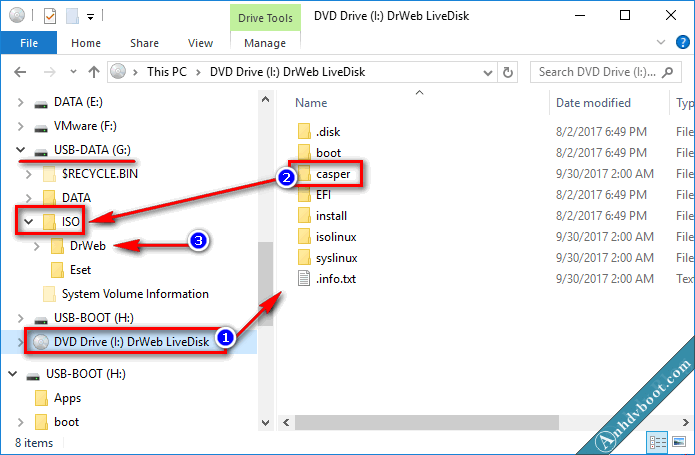Select the boot folder in file list

328,153
